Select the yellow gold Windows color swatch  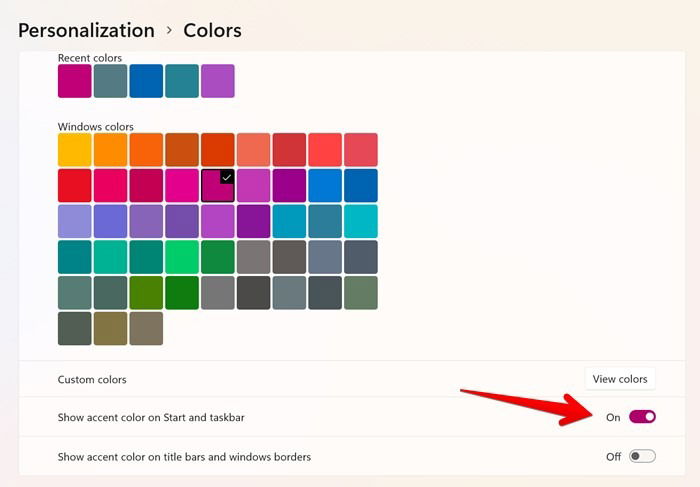point(75,150)
